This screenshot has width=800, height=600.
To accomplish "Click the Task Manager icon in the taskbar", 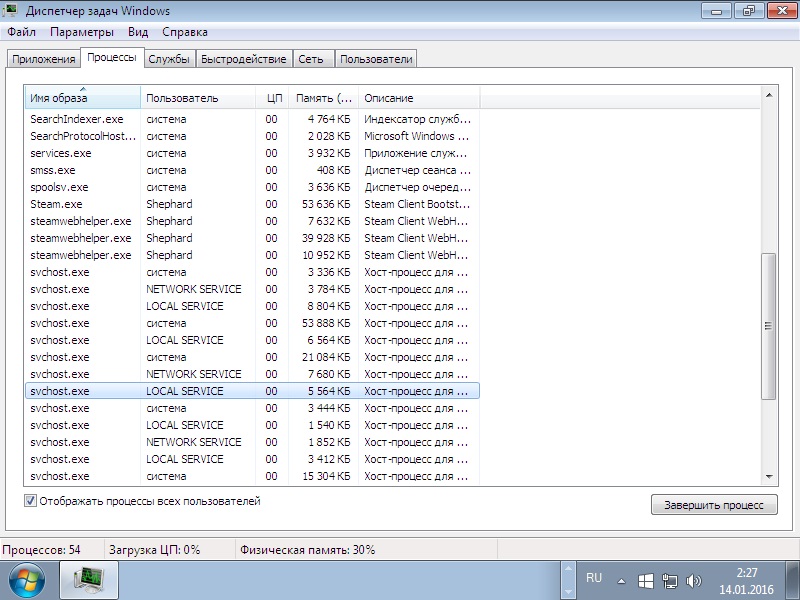I will (x=89, y=580).
